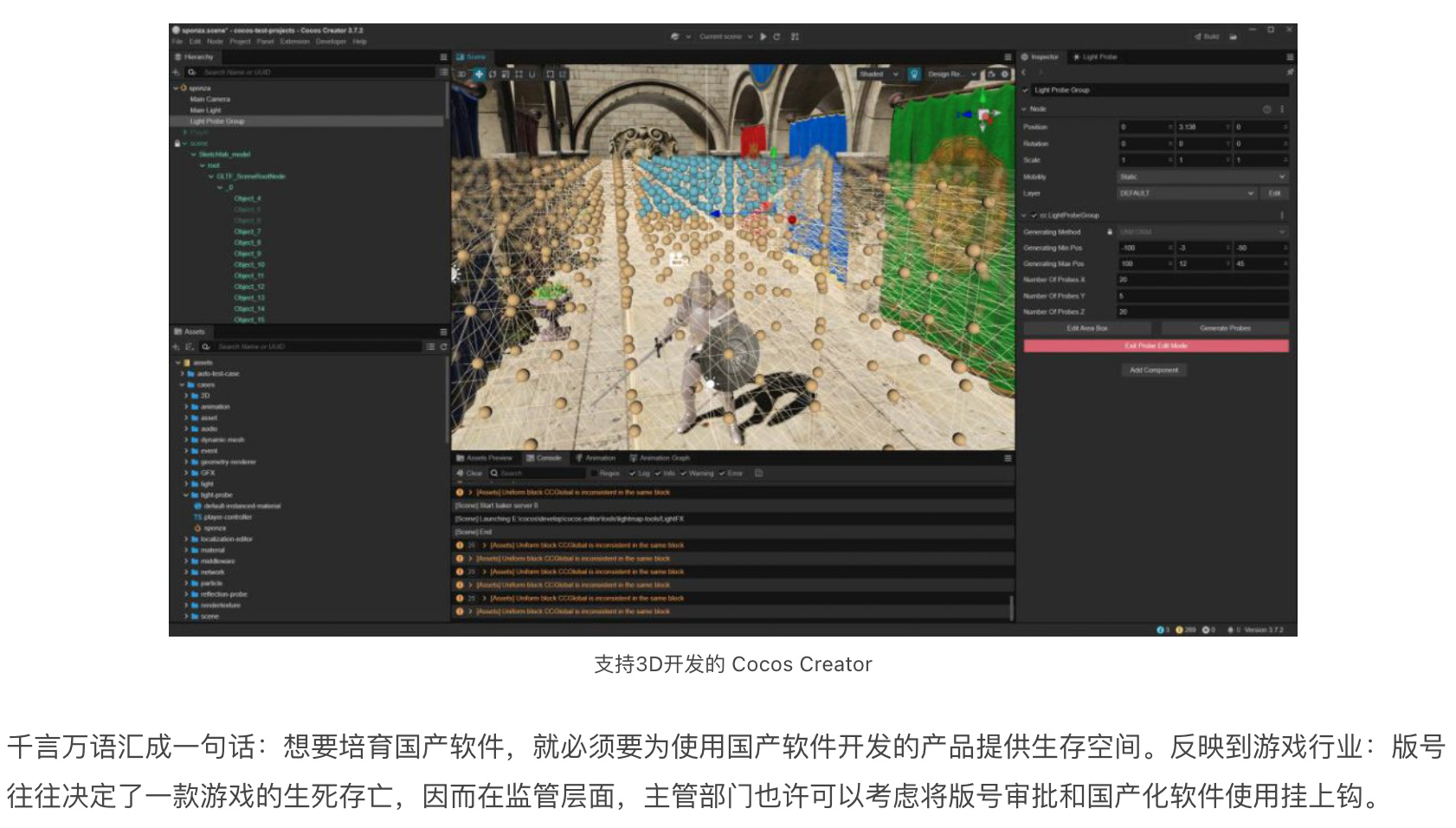
Task: Open the File menu
Action: pos(177,42)
